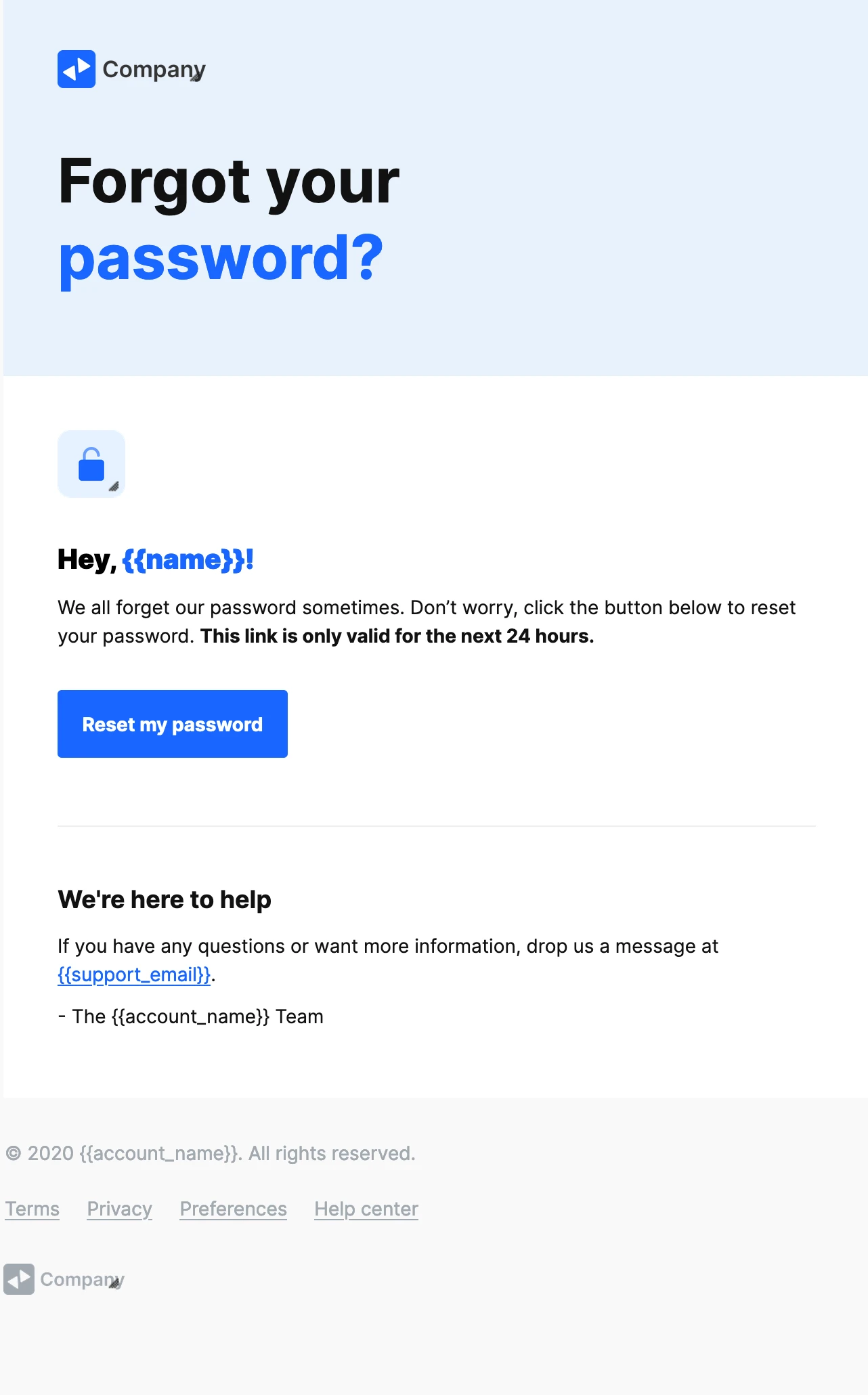Viewport: 868px width, 1395px height.
Task: Open the Privacy footer link
Action: (119, 1209)
